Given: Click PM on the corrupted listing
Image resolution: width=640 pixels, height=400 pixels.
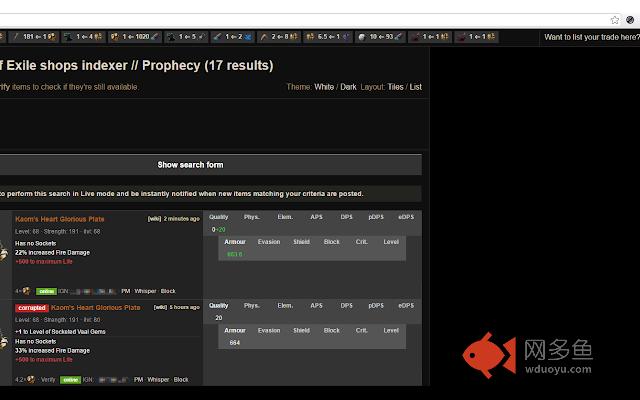Looking at the screenshot, I should tap(138, 380).
